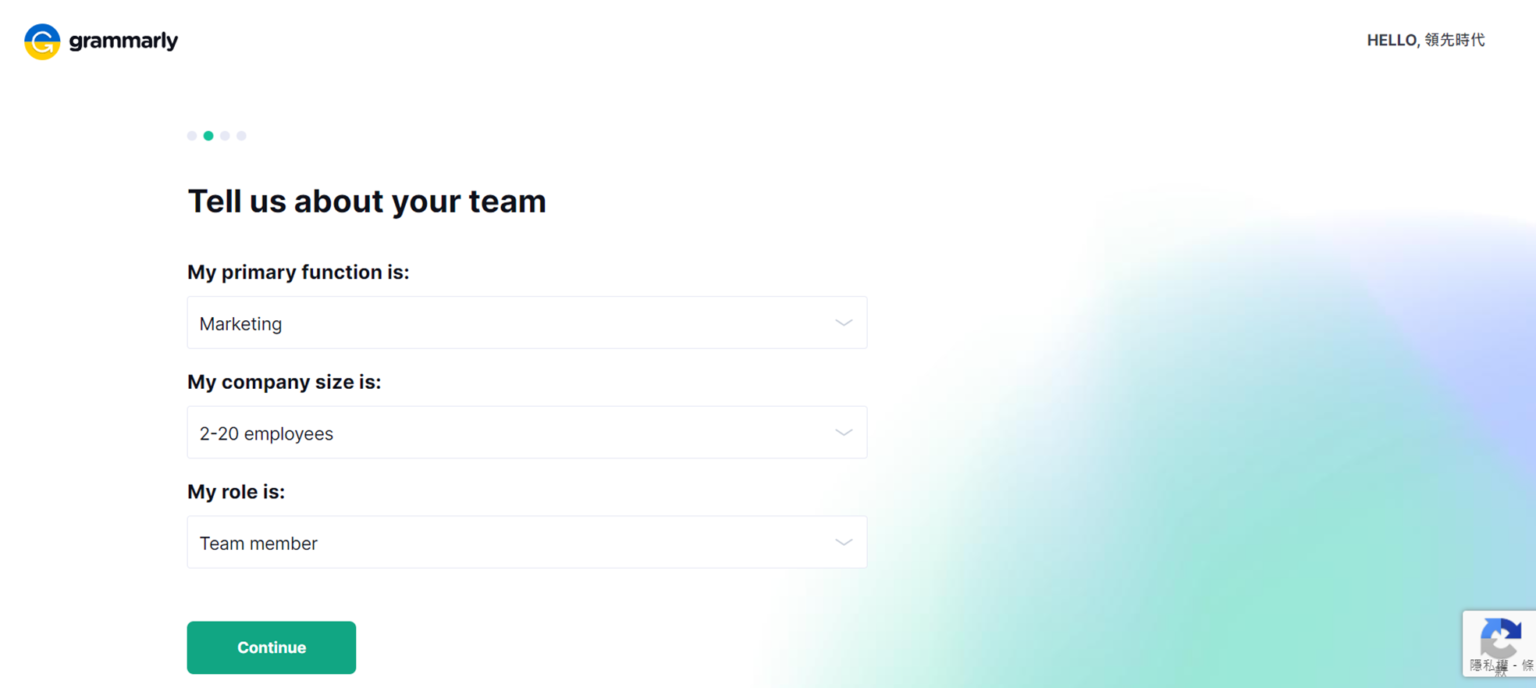Click the active green progress dot

pos(208,135)
